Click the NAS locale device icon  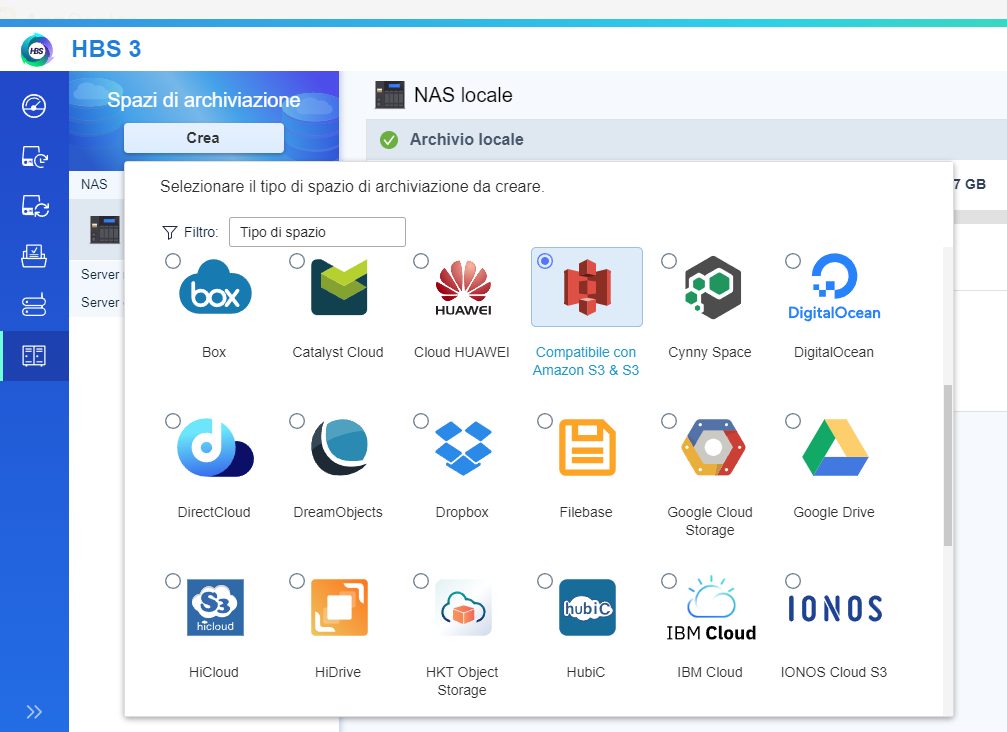(x=390, y=95)
